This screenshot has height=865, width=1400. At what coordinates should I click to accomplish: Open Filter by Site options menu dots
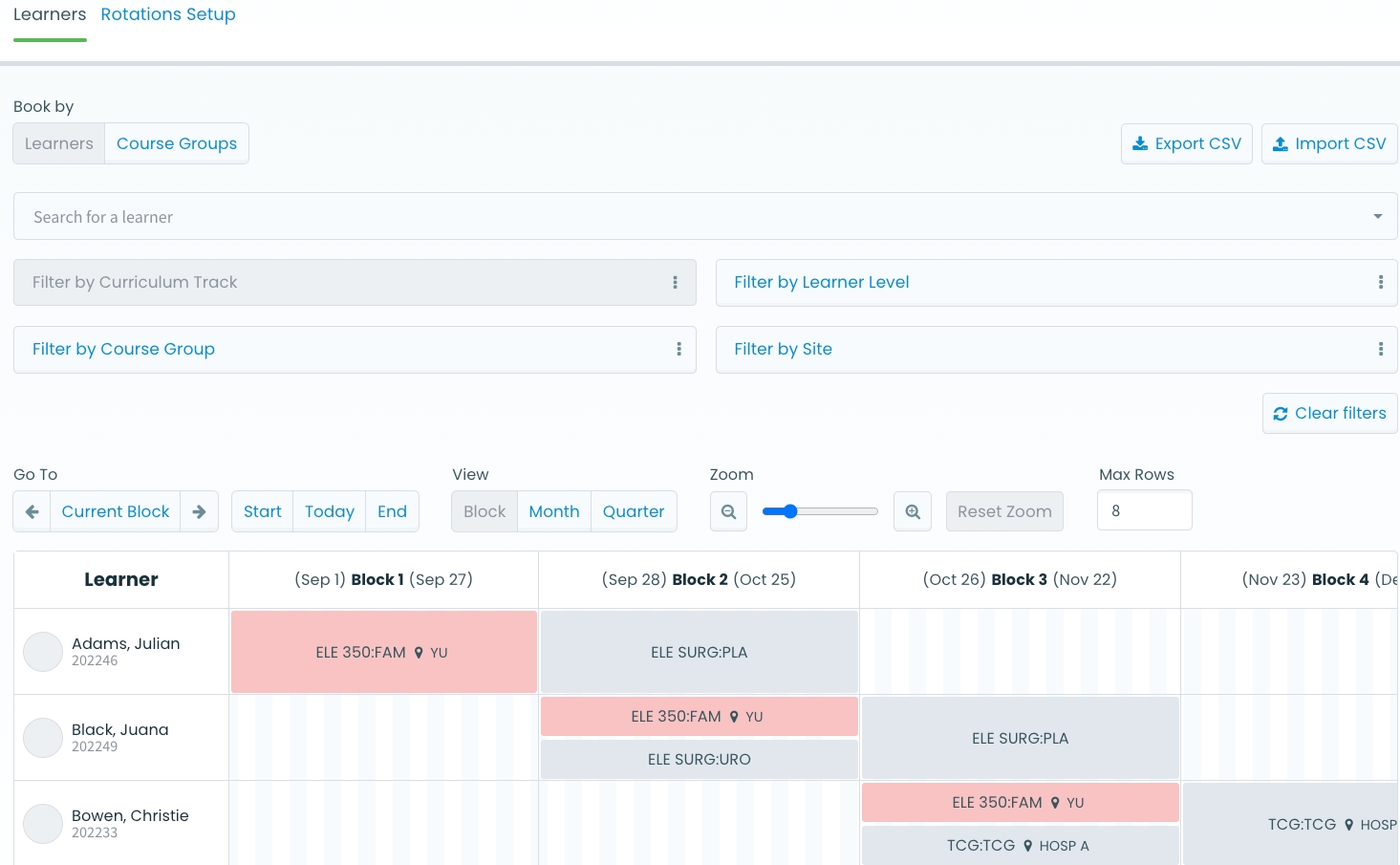click(1380, 350)
